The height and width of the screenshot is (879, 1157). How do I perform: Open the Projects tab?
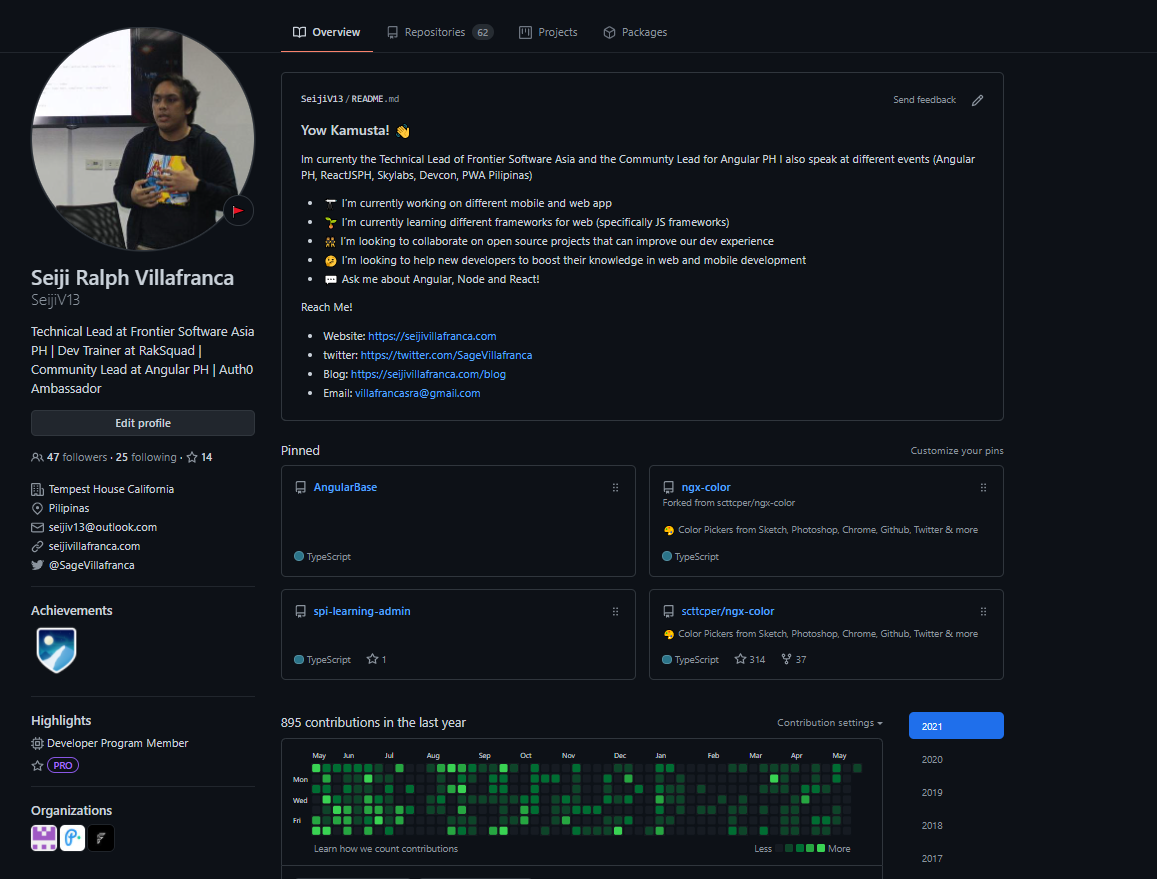click(x=548, y=32)
